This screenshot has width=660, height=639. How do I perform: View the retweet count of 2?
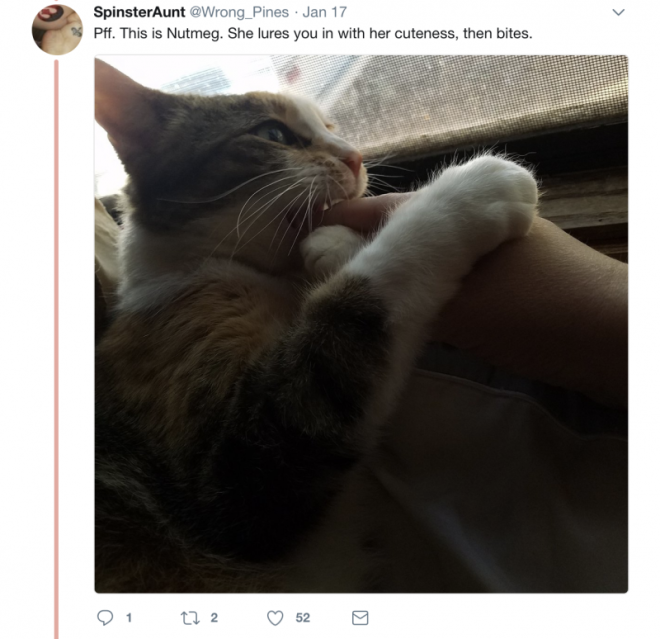214,618
